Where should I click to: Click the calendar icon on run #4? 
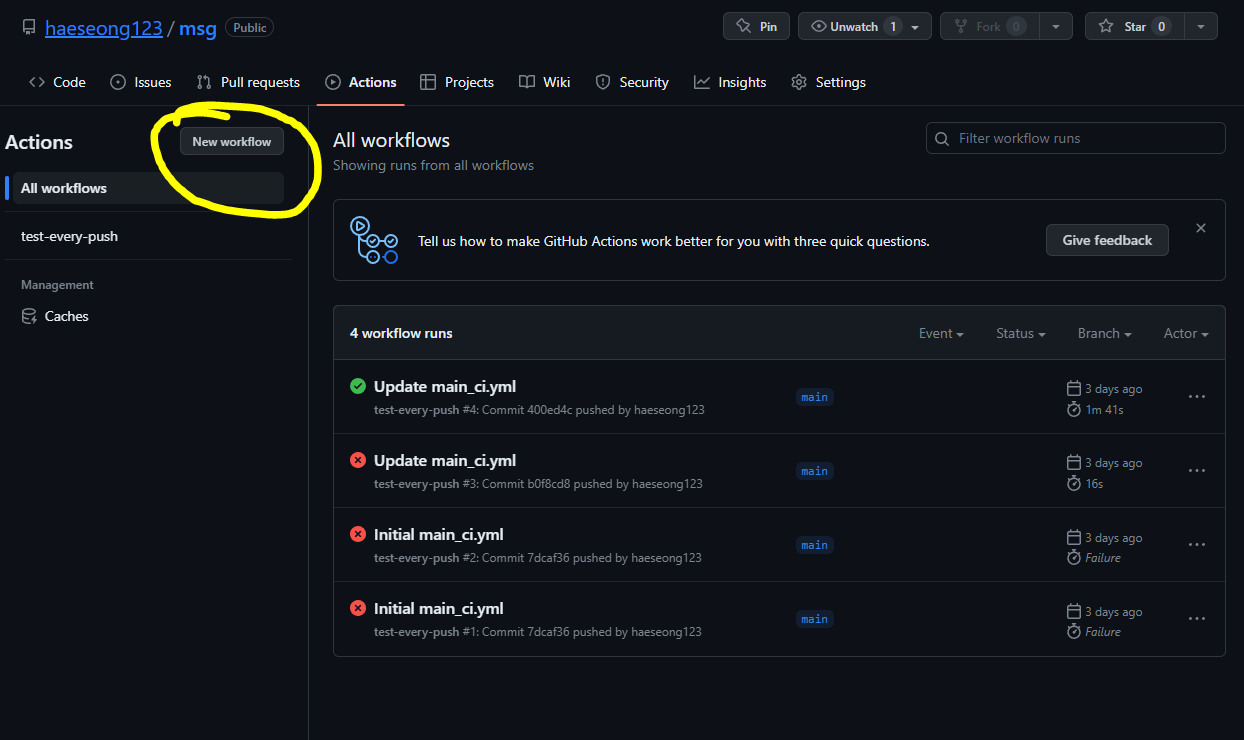point(1074,388)
